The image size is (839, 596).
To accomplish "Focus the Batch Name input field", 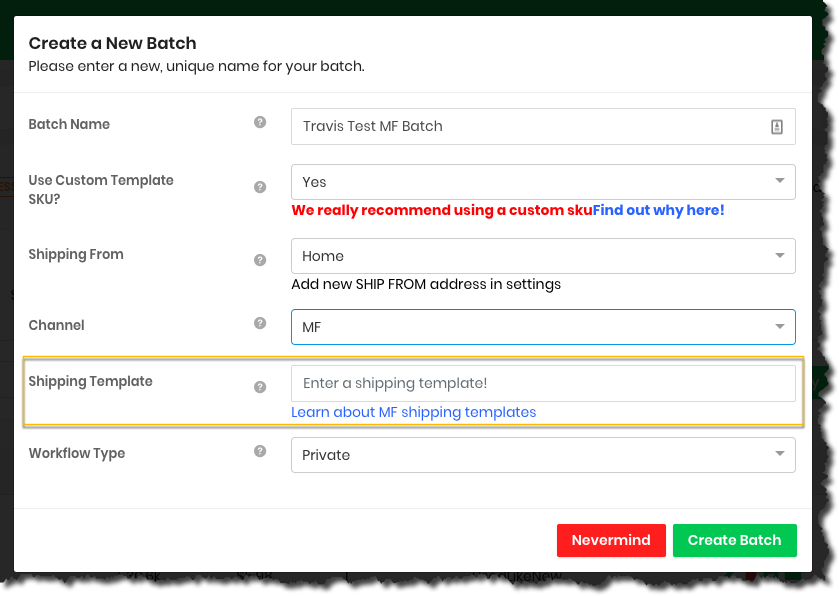I will tap(543, 126).
